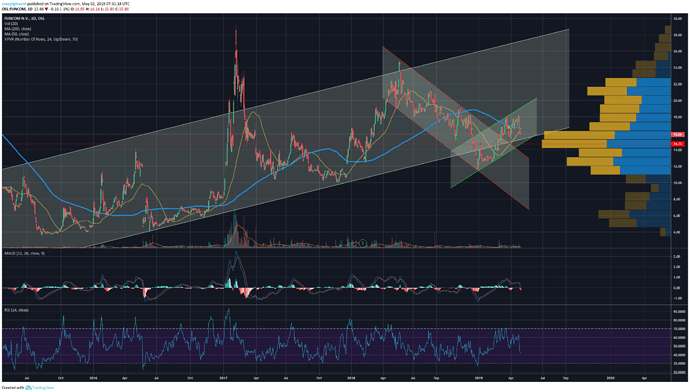Click the green rising channel's upper boundary line
The height and width of the screenshot is (392, 690).
point(494,125)
